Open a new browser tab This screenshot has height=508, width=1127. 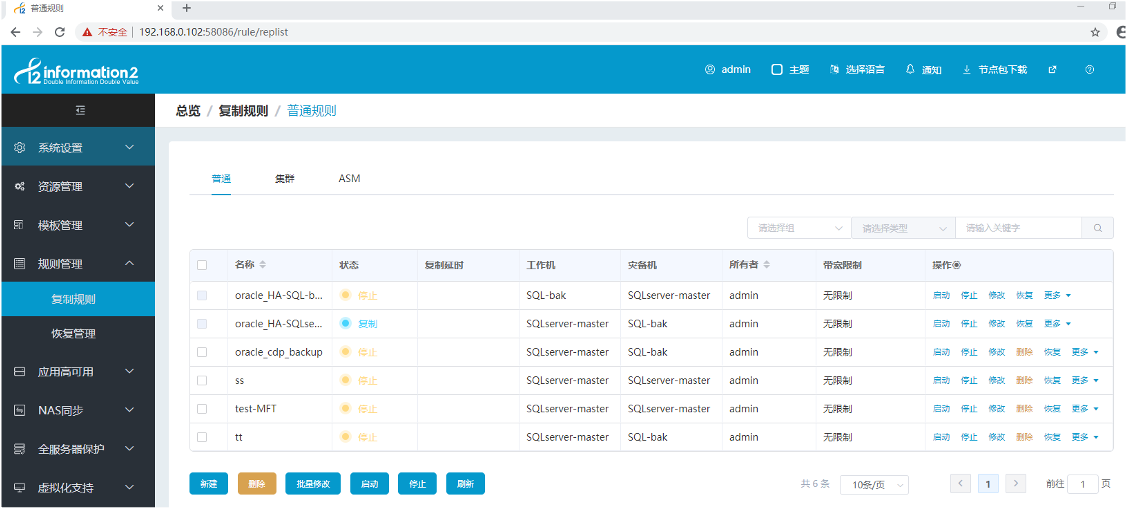coord(187,9)
